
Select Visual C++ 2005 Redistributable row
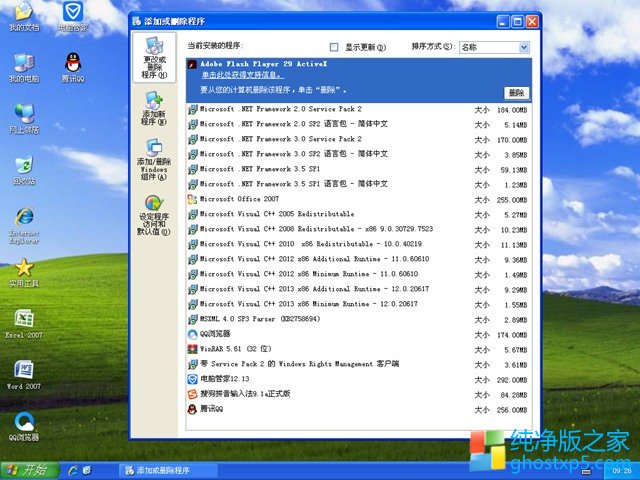pos(358,214)
